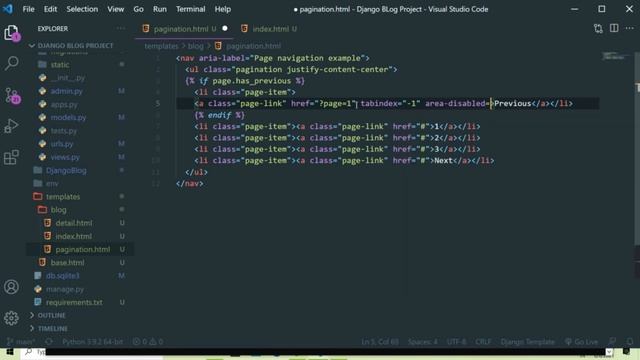Click the VS Code logo in title bar
640x360 pixels.
coord(8,9)
